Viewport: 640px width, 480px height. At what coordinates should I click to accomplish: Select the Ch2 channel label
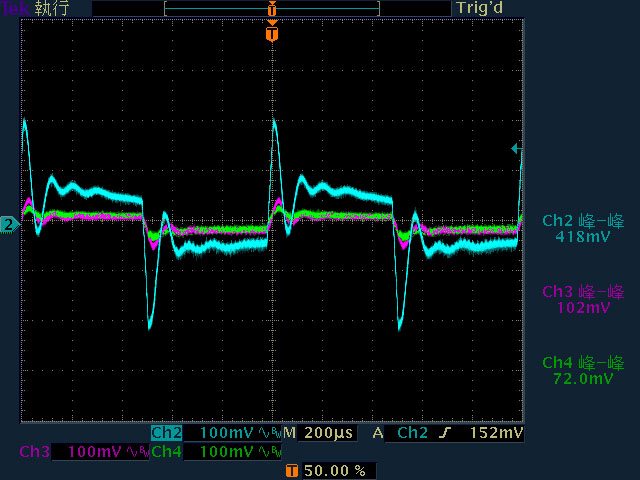pyautogui.click(x=166, y=433)
